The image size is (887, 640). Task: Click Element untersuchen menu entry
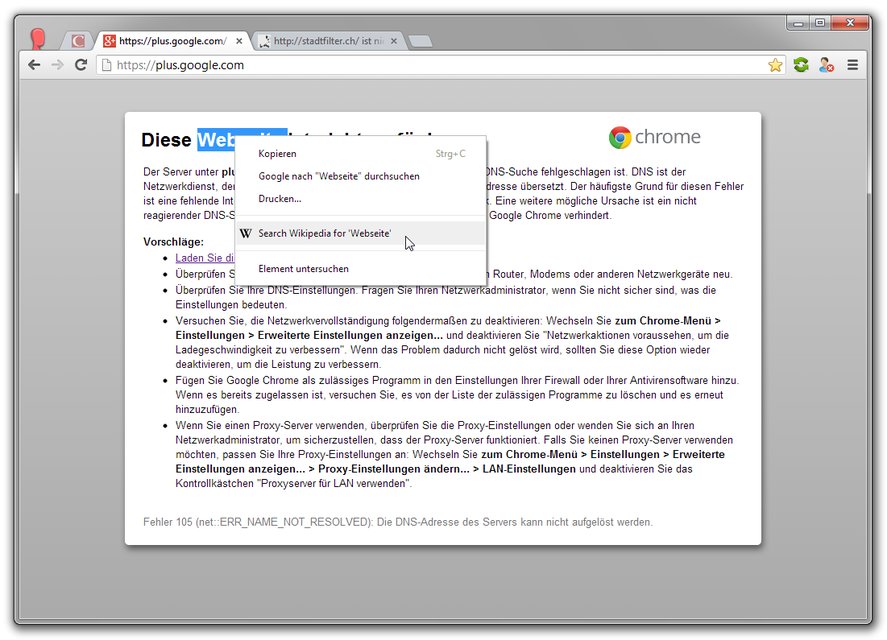[x=360, y=269]
